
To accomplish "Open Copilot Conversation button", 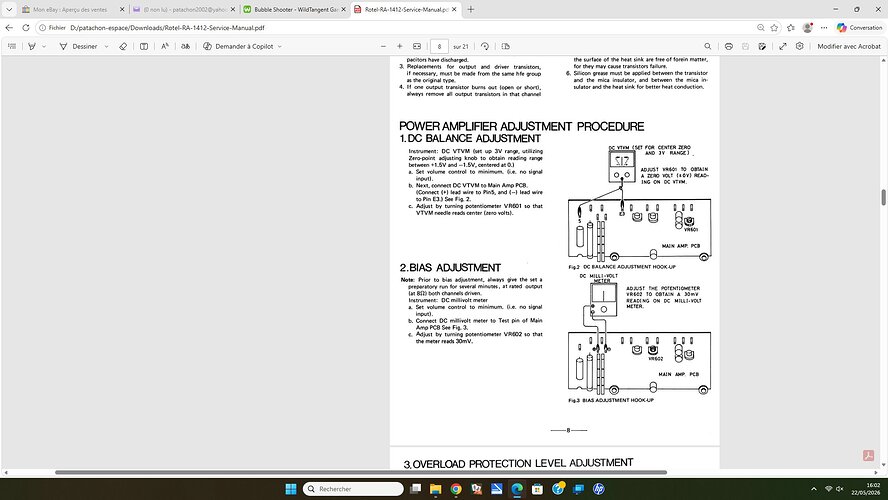I will (x=859, y=27).
